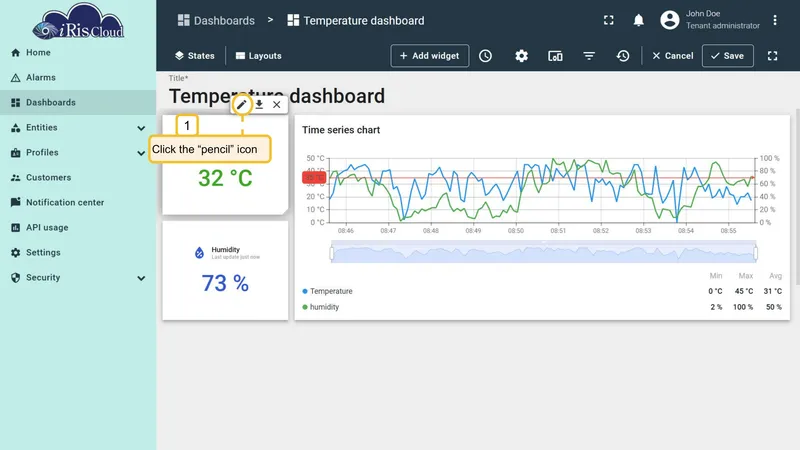This screenshot has height=450, width=800.
Task: Click the red threshold label on chart
Action: tap(314, 177)
